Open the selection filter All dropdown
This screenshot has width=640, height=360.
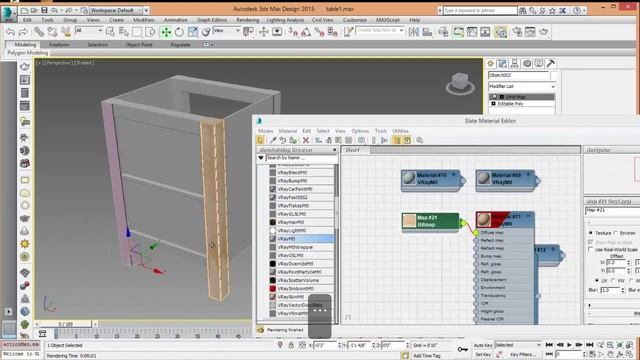pos(89,31)
